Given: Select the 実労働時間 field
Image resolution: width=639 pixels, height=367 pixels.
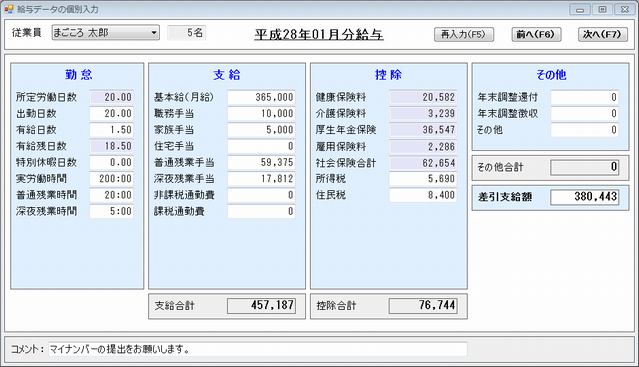Looking at the screenshot, I should point(111,179).
